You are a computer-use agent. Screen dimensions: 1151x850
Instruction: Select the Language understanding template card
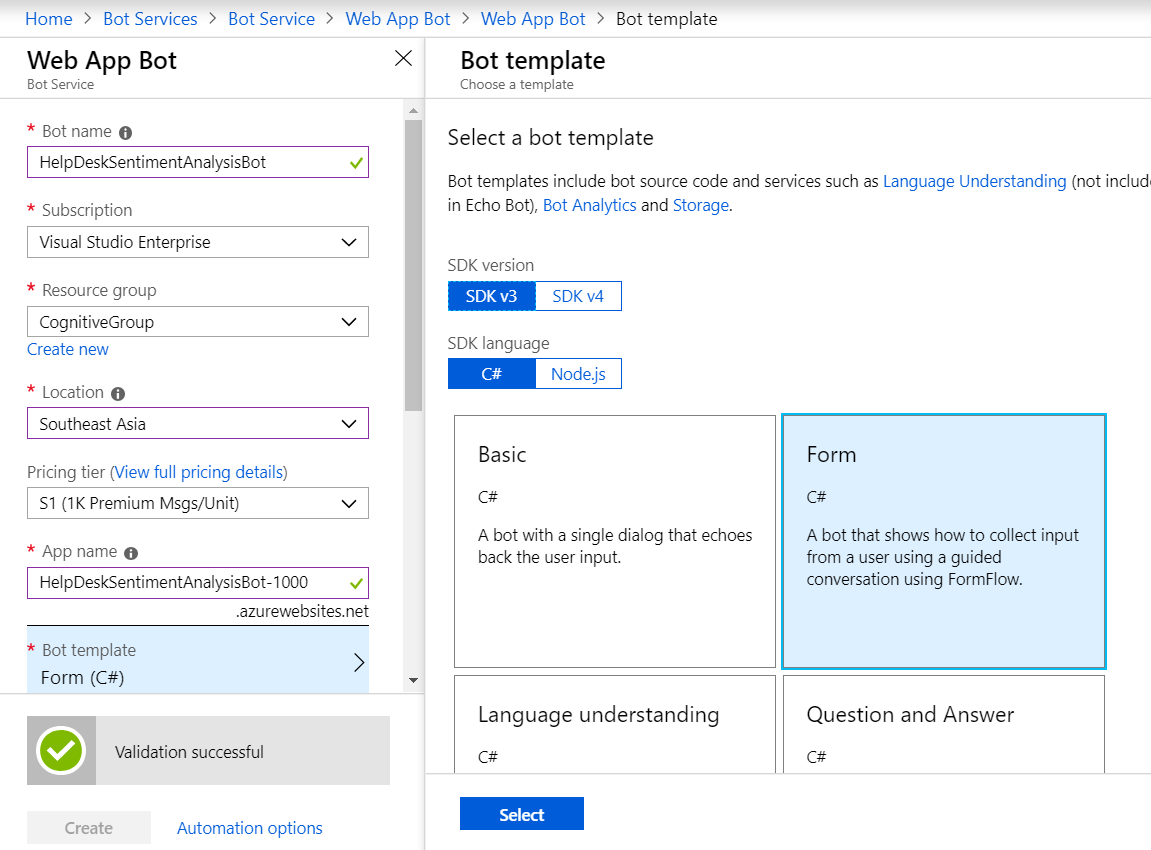[x=615, y=724]
